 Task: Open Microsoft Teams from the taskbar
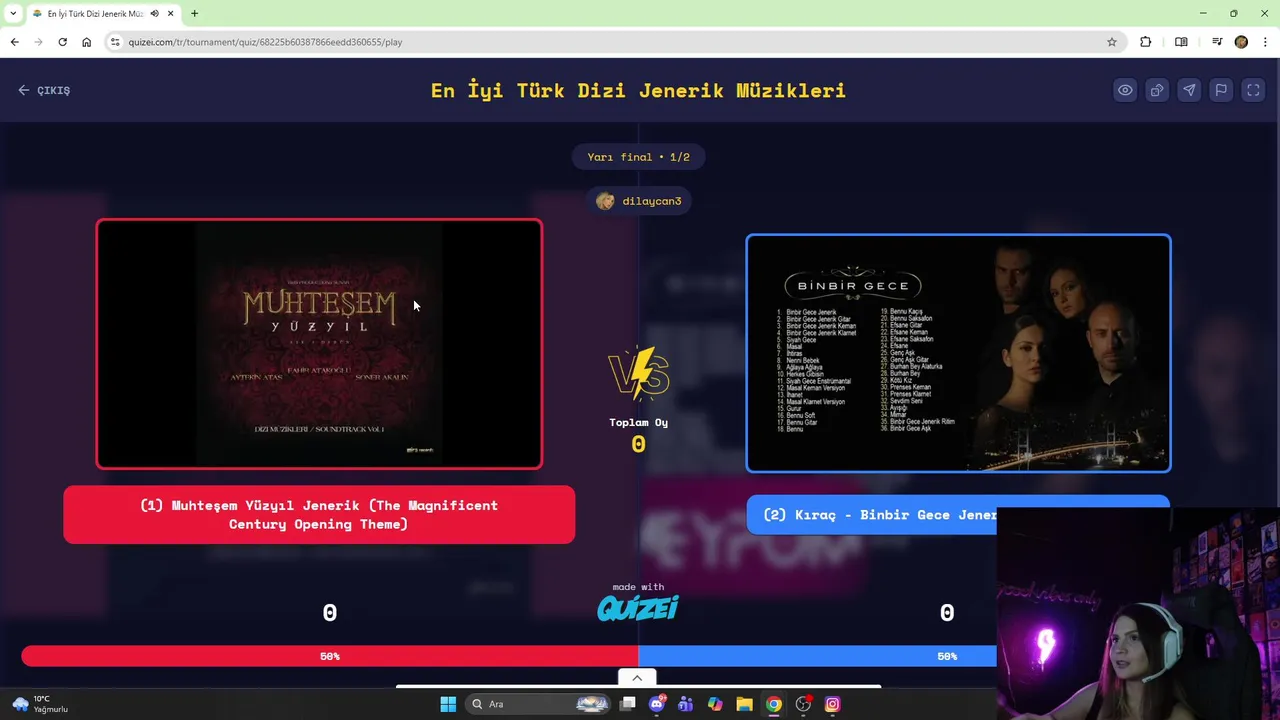point(686,704)
